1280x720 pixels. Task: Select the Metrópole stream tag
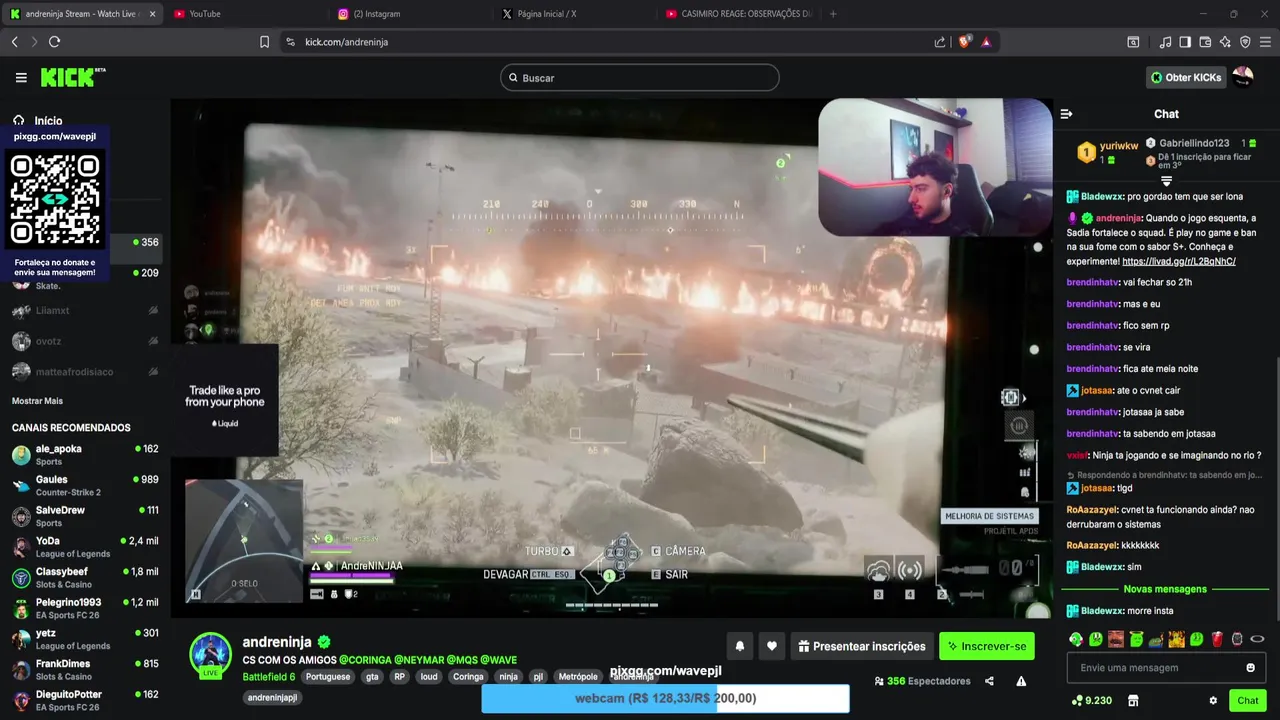coord(578,677)
